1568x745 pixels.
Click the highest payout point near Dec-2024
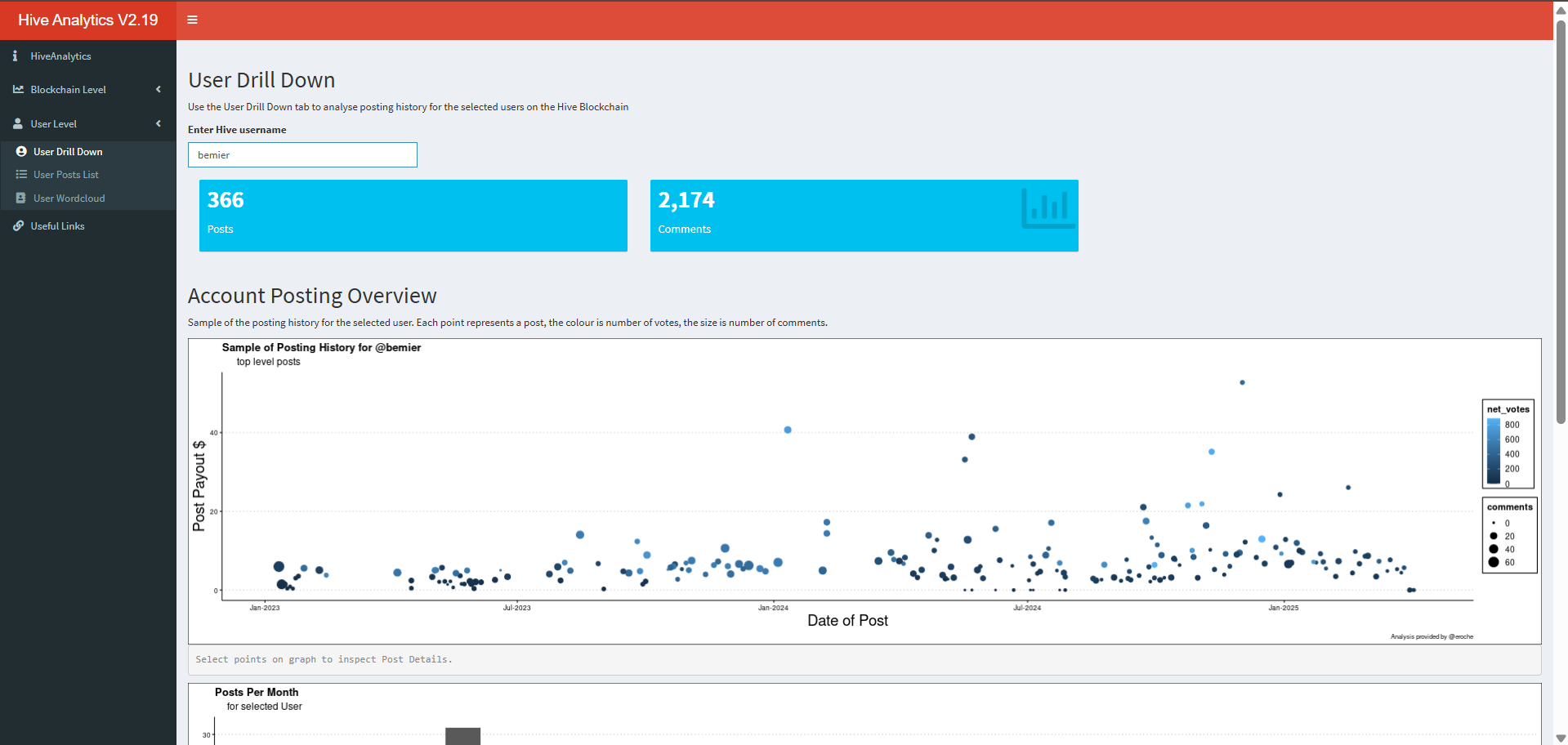1242,382
